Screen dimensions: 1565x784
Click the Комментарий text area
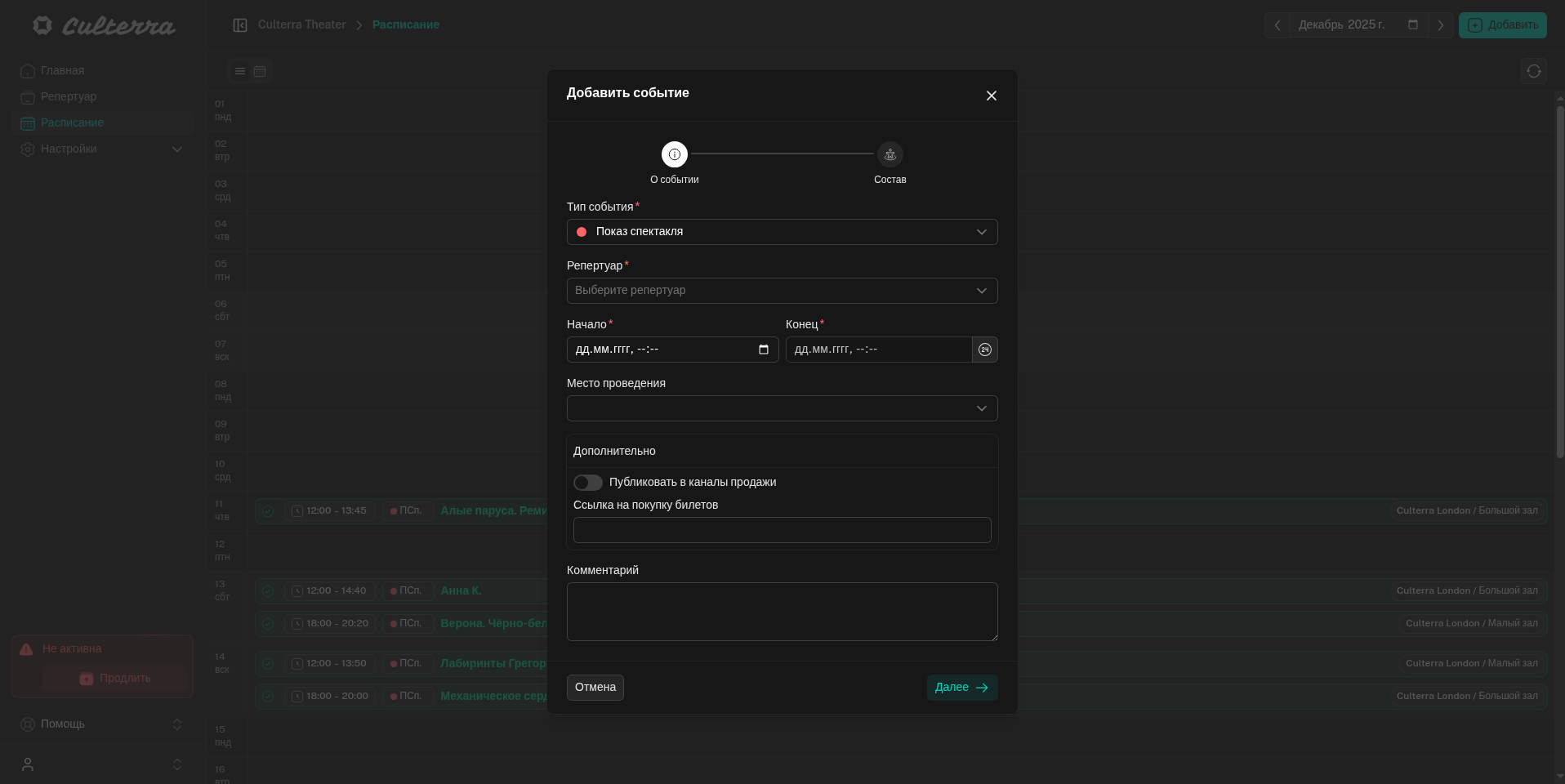(782, 611)
